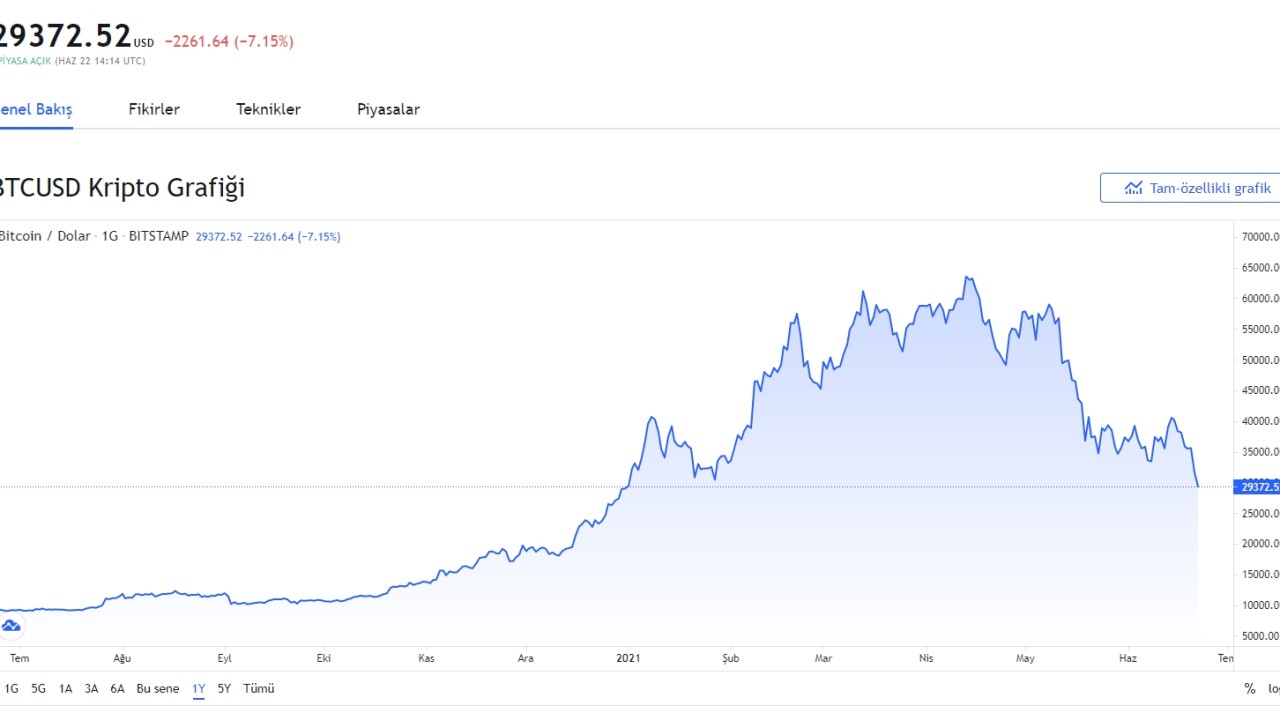The width and height of the screenshot is (1280, 720).
Task: Click the Bitcoin / Dolar symbol legend
Action: click(44, 237)
